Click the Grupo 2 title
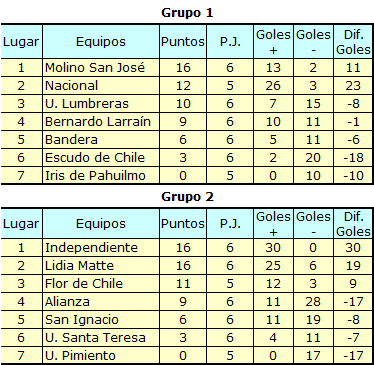 [x=187, y=197]
